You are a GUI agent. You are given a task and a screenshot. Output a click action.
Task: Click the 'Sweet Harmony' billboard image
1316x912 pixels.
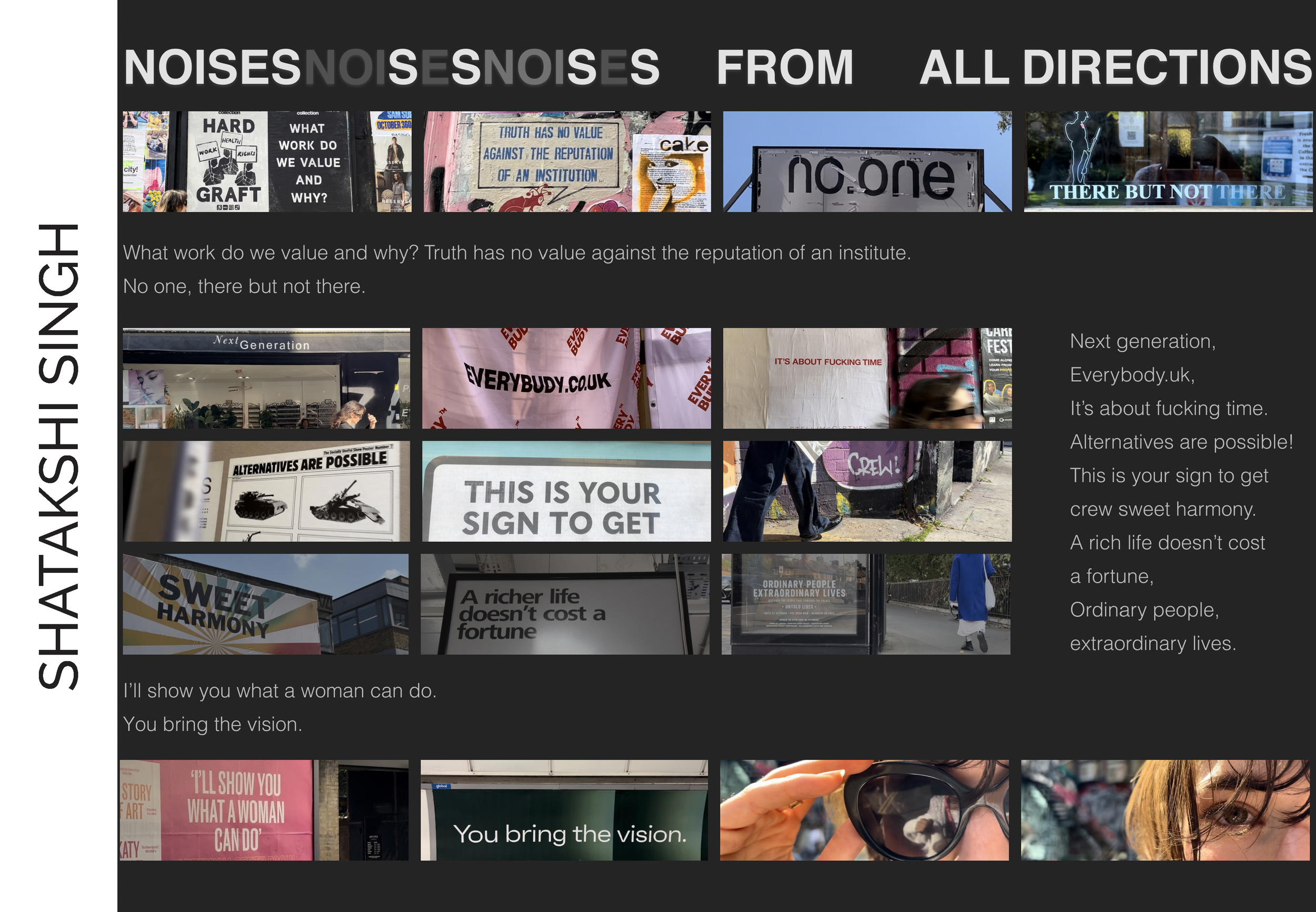[x=266, y=603]
